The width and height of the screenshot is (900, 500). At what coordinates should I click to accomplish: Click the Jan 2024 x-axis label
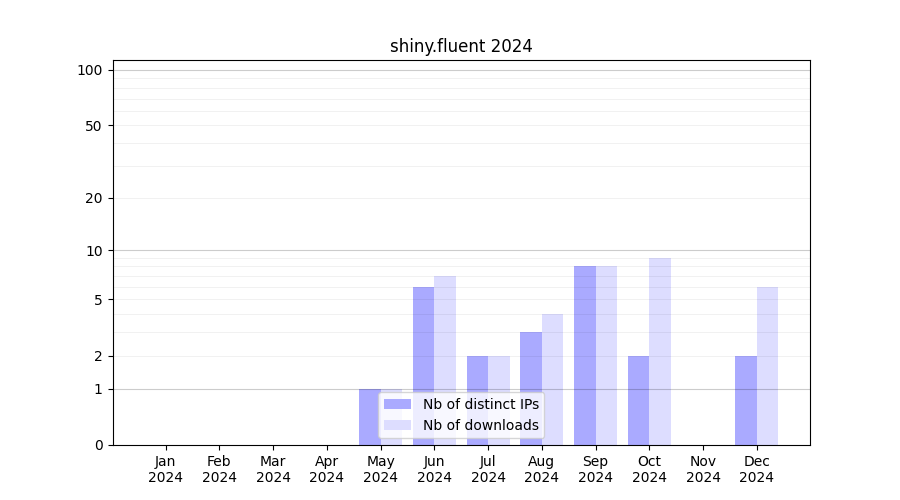(x=166, y=469)
